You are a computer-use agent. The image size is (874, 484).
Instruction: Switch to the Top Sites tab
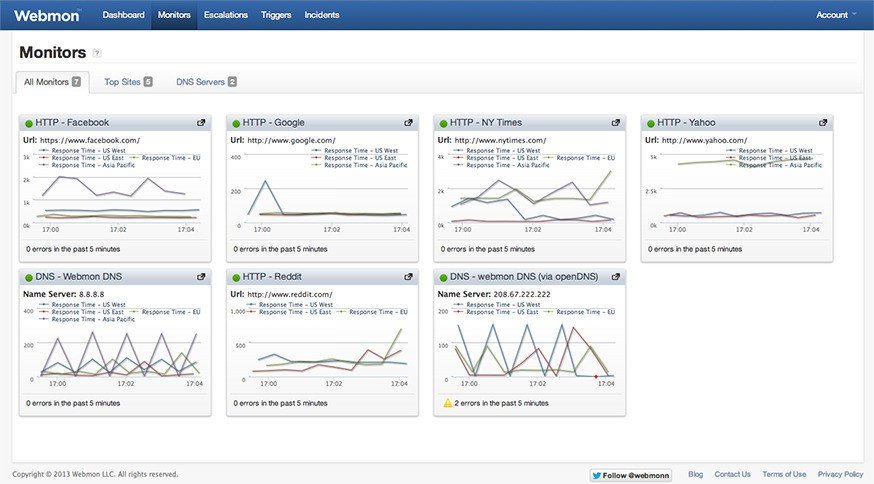point(128,82)
